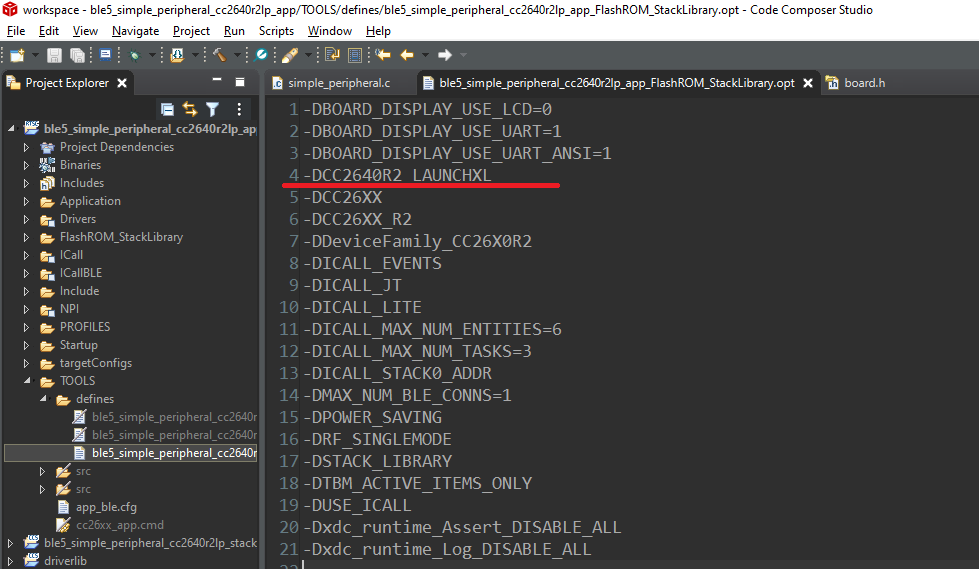Open the Edit menu

tap(49, 31)
